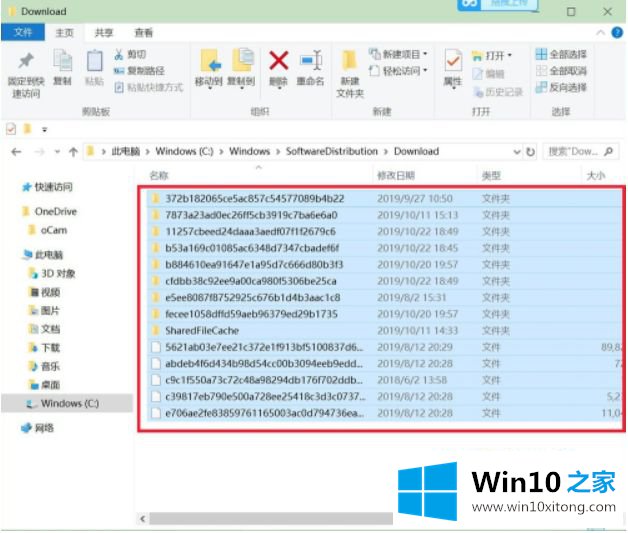
Task: Click the New folder icon
Action: tap(350, 61)
